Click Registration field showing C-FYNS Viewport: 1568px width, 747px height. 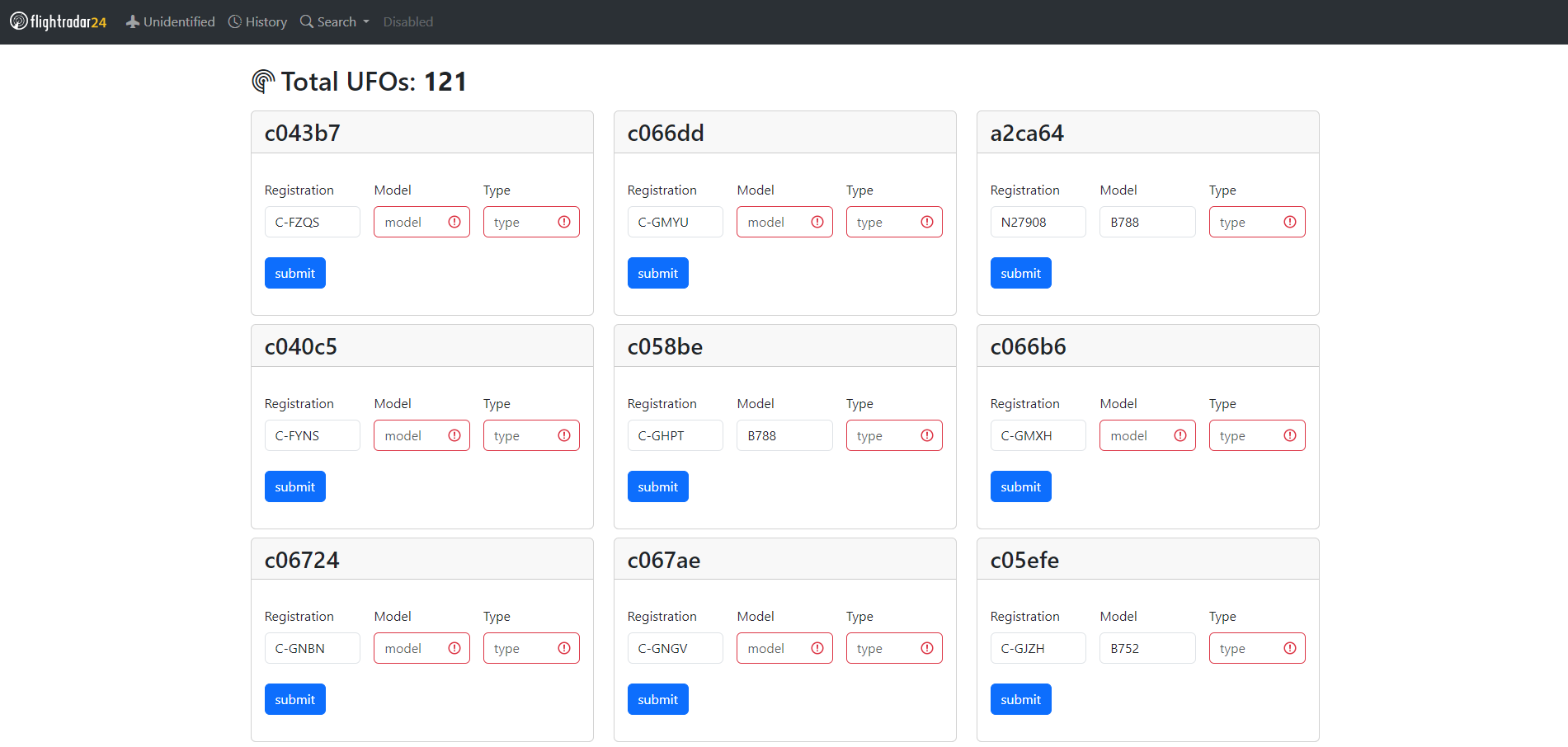pos(313,435)
